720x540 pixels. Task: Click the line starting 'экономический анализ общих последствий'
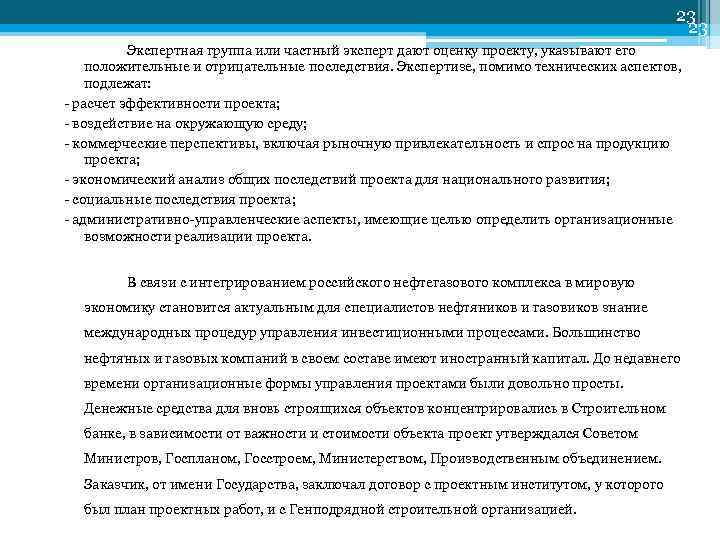tap(341, 180)
